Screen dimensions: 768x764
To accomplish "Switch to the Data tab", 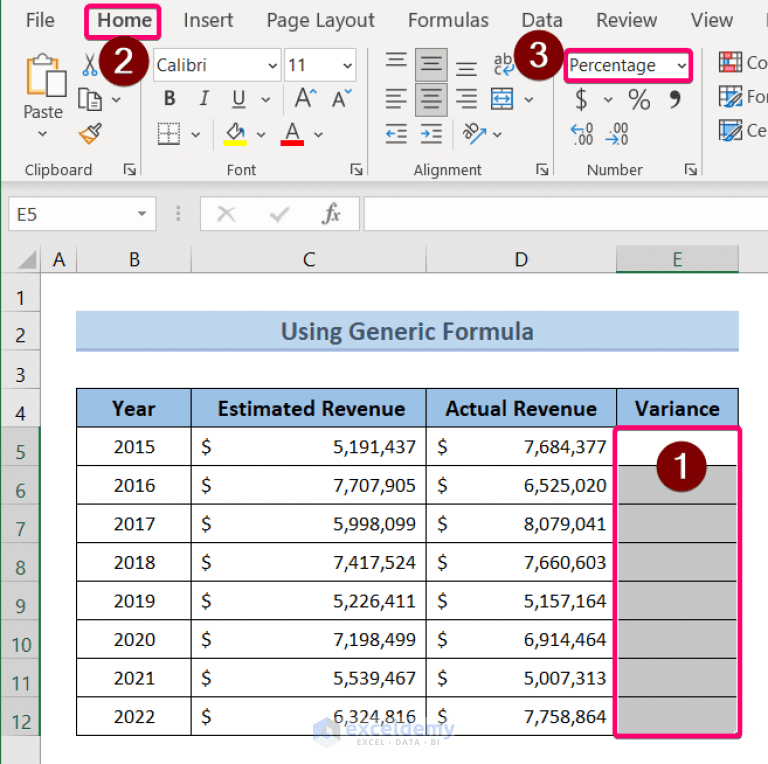I will coord(542,21).
